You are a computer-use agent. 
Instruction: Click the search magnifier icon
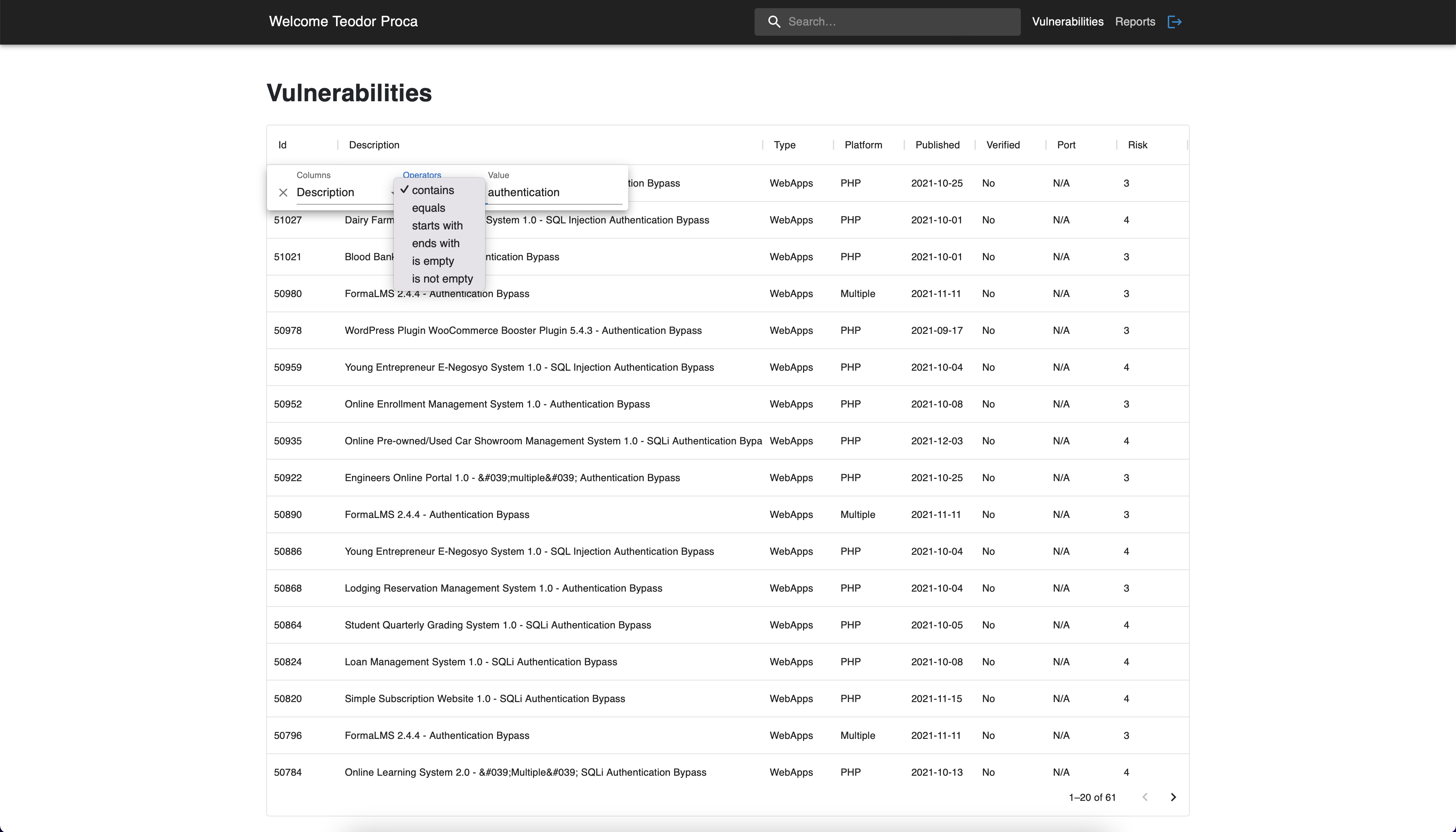tap(774, 22)
